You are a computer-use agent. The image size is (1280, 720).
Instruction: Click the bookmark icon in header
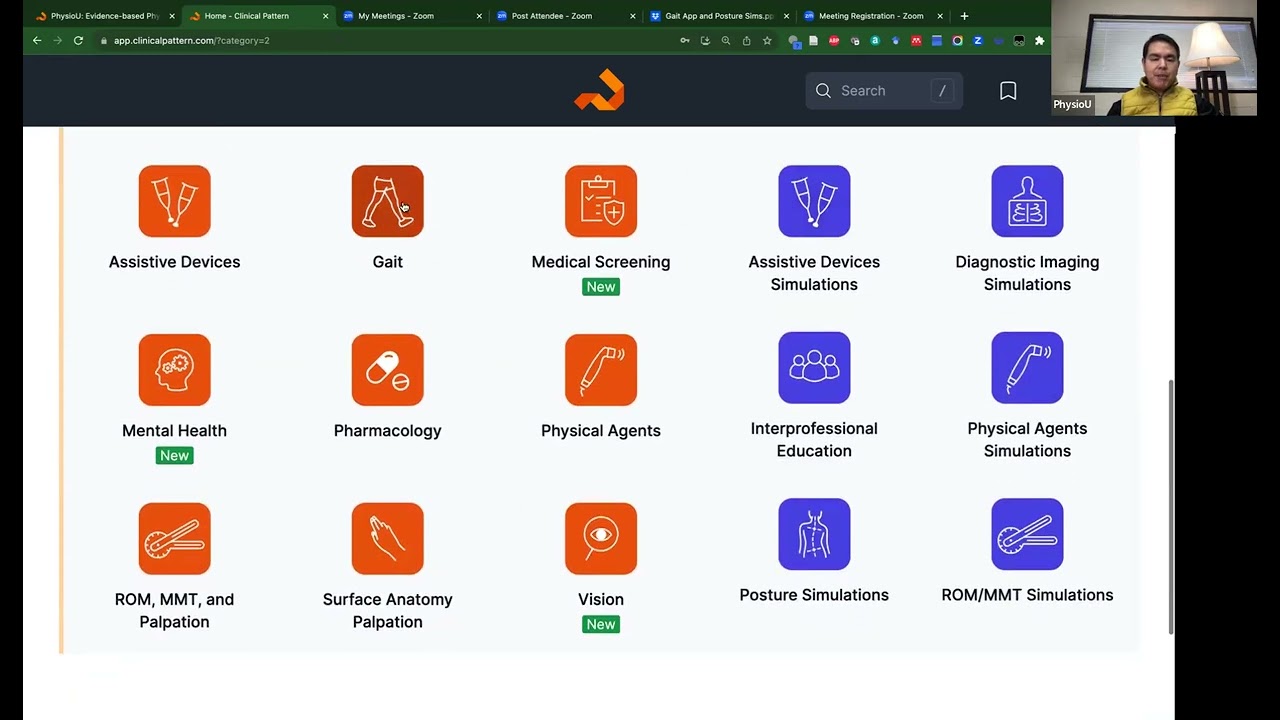(1008, 91)
